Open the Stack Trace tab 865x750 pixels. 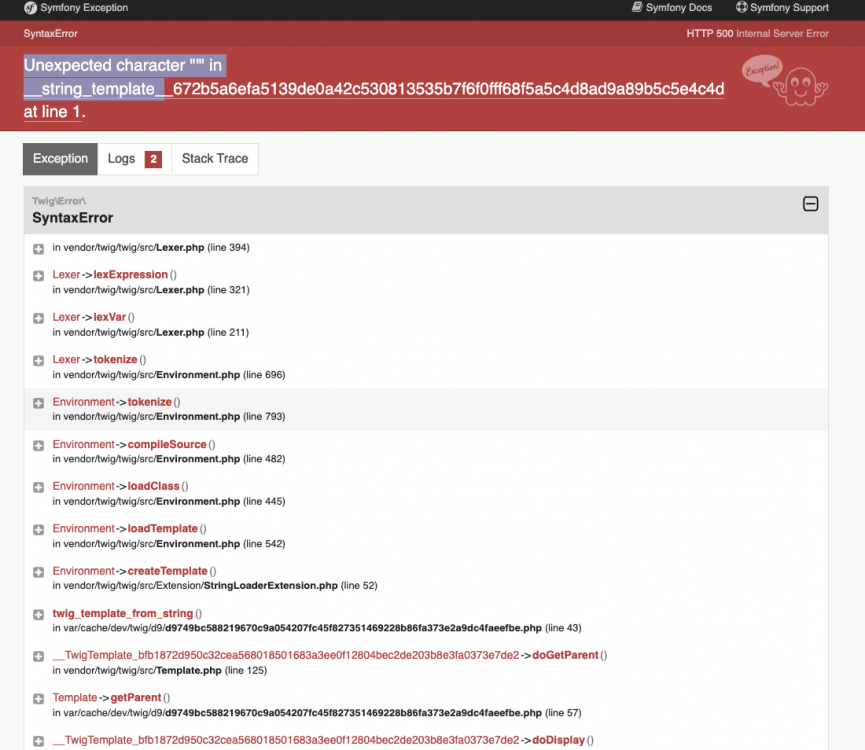coord(214,158)
